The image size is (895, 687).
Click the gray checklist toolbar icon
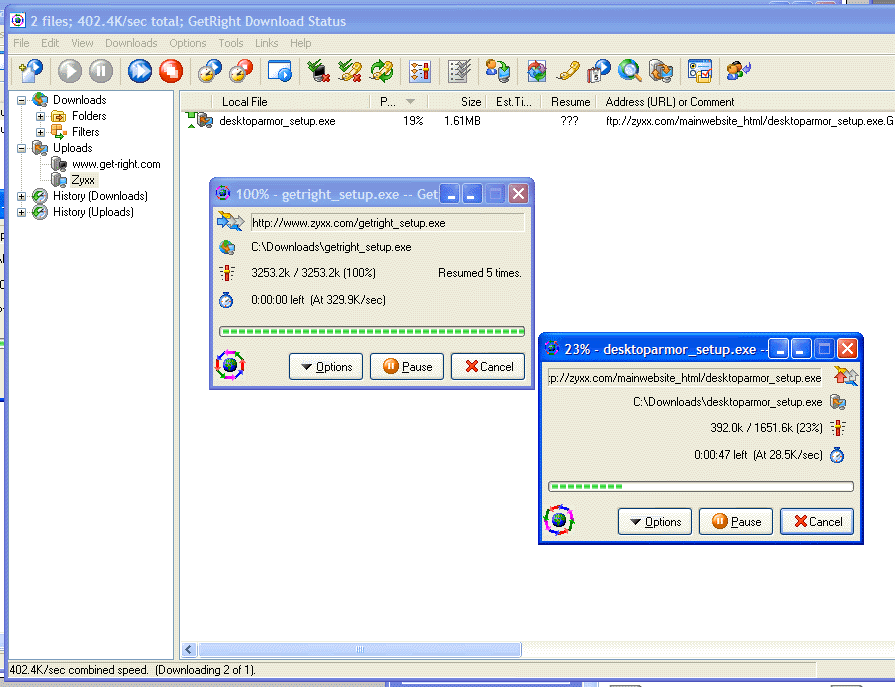click(459, 71)
